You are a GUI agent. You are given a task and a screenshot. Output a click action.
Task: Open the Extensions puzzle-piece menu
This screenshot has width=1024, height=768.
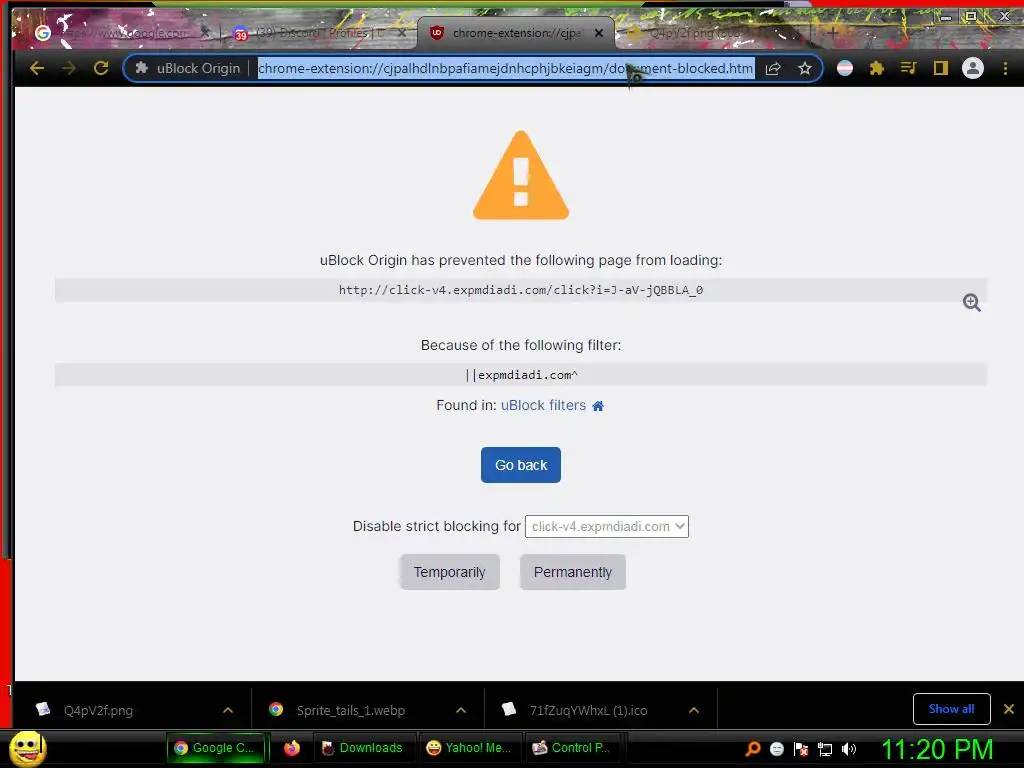point(876,68)
